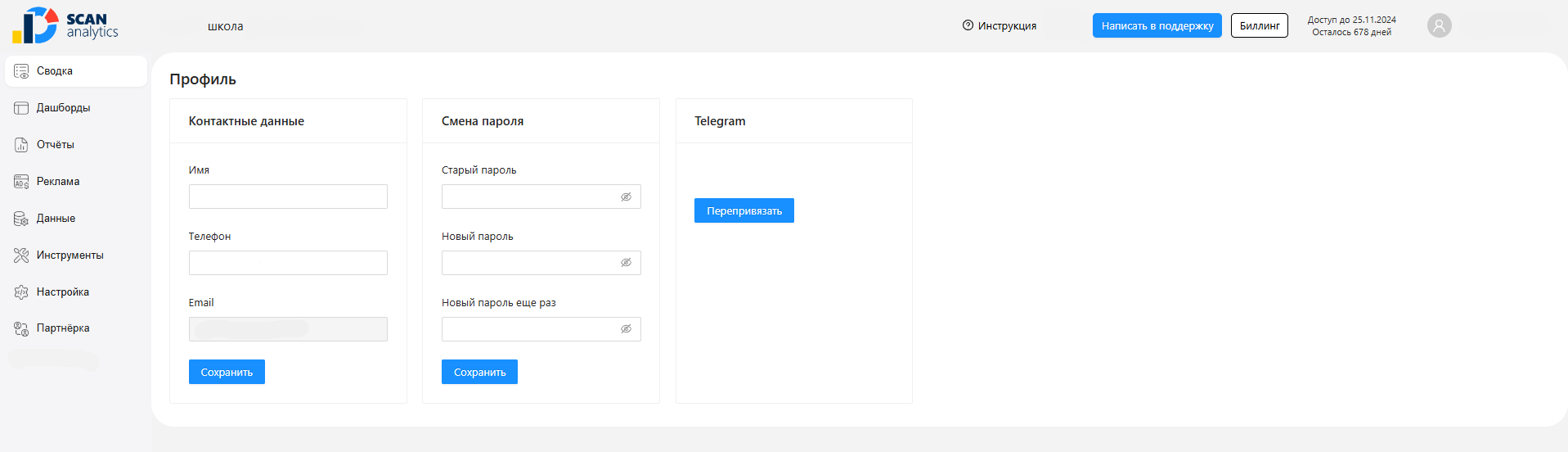
Task: Save the new password with Сохранить
Action: click(479, 372)
